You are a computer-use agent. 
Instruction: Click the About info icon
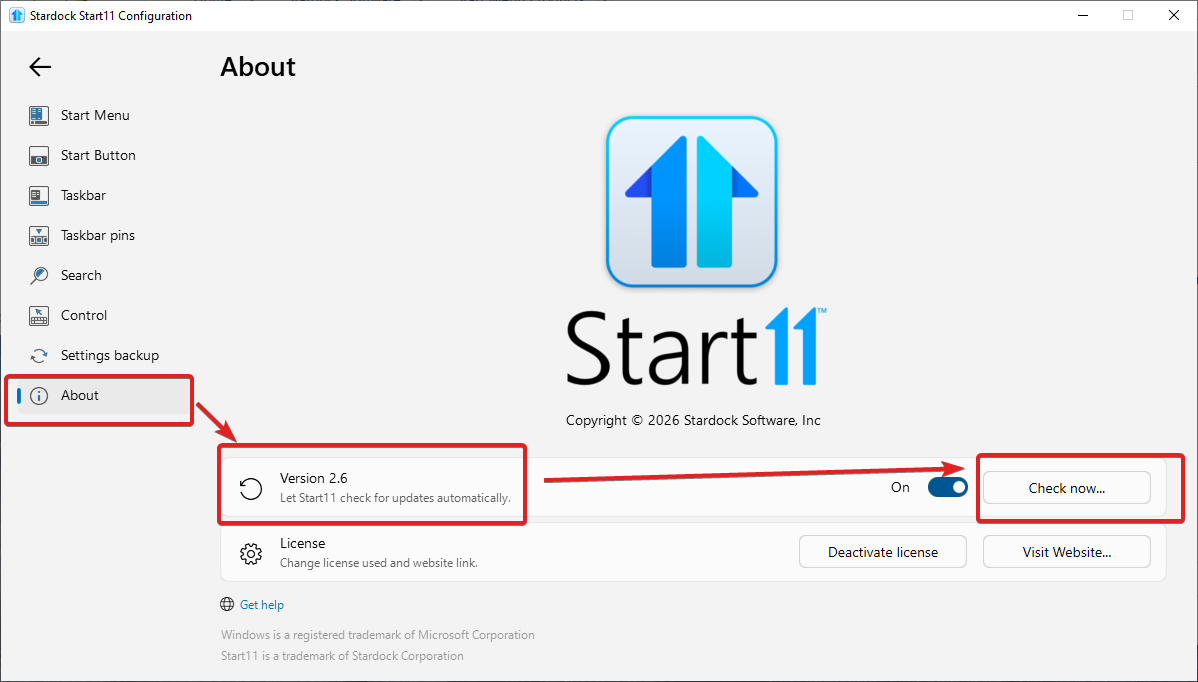pos(39,396)
